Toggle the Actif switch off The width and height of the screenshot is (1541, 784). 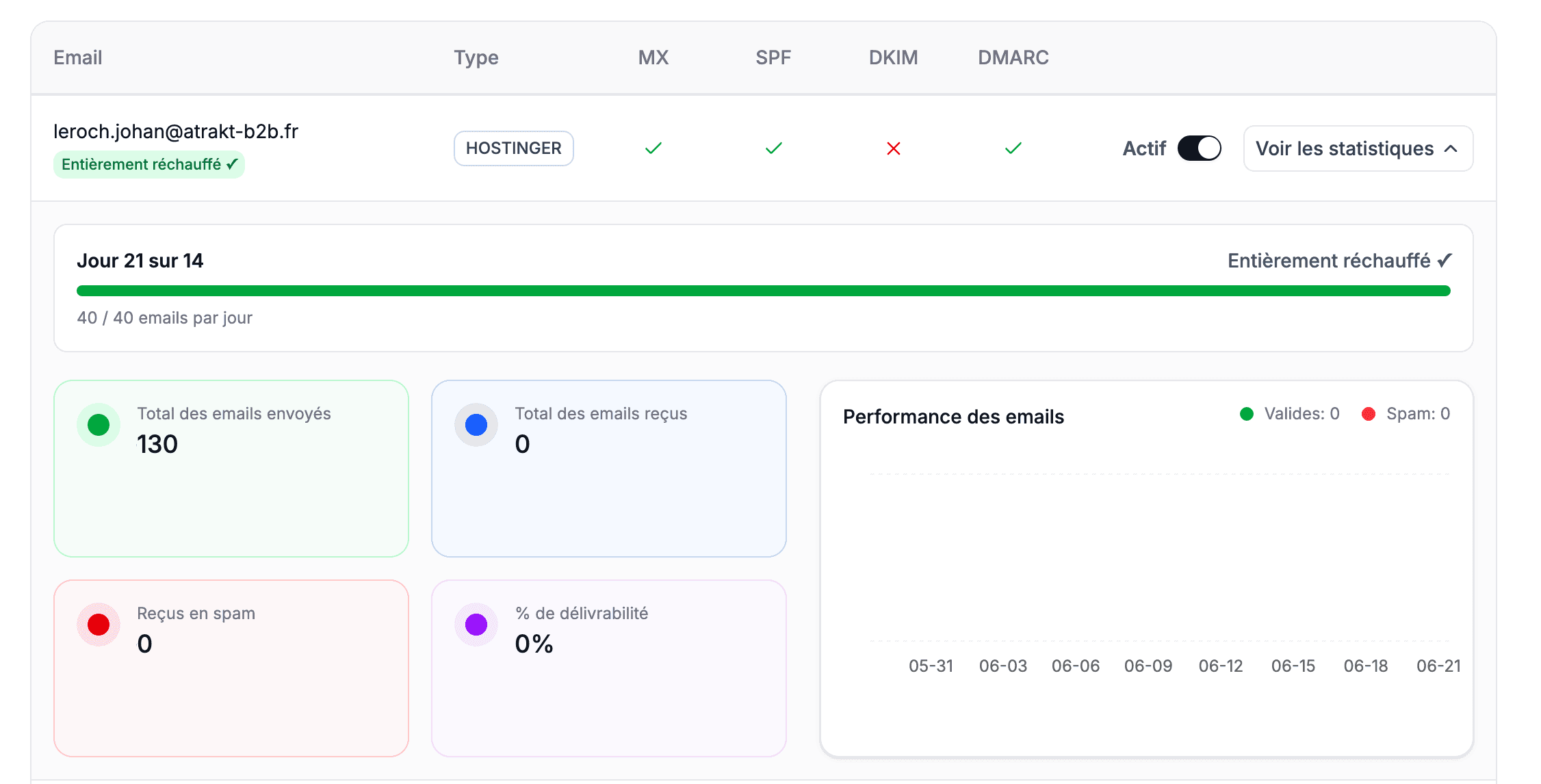1199,148
